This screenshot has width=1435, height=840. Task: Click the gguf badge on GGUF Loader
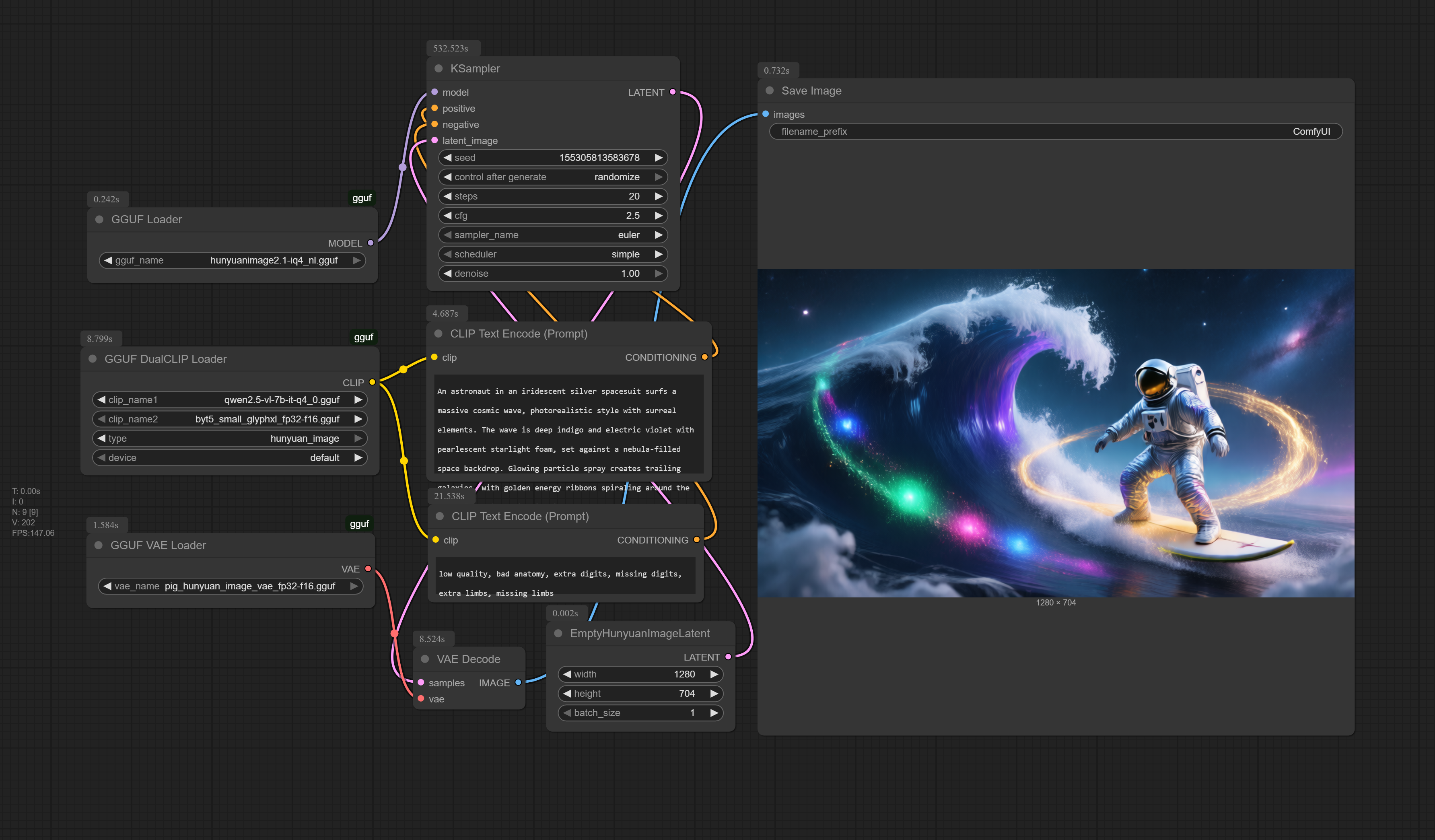[x=362, y=198]
